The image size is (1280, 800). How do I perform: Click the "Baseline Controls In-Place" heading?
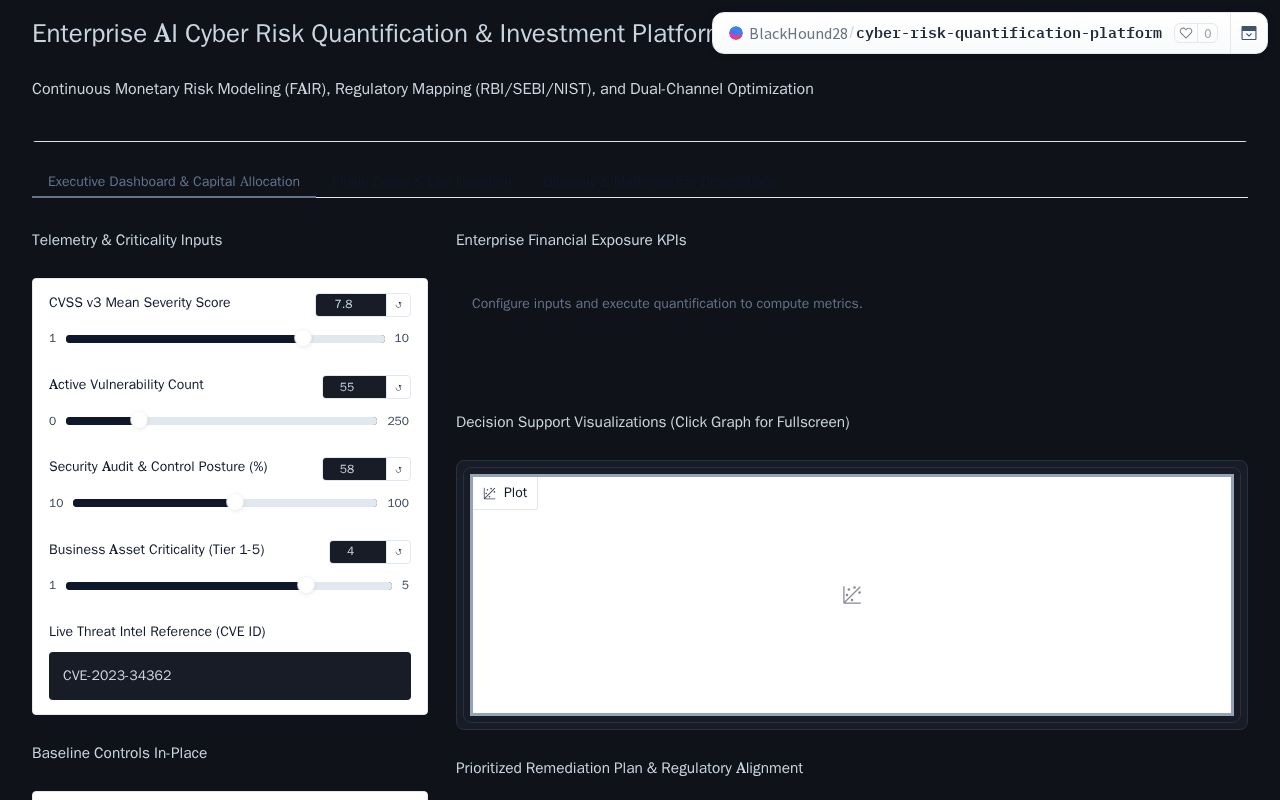click(120, 753)
